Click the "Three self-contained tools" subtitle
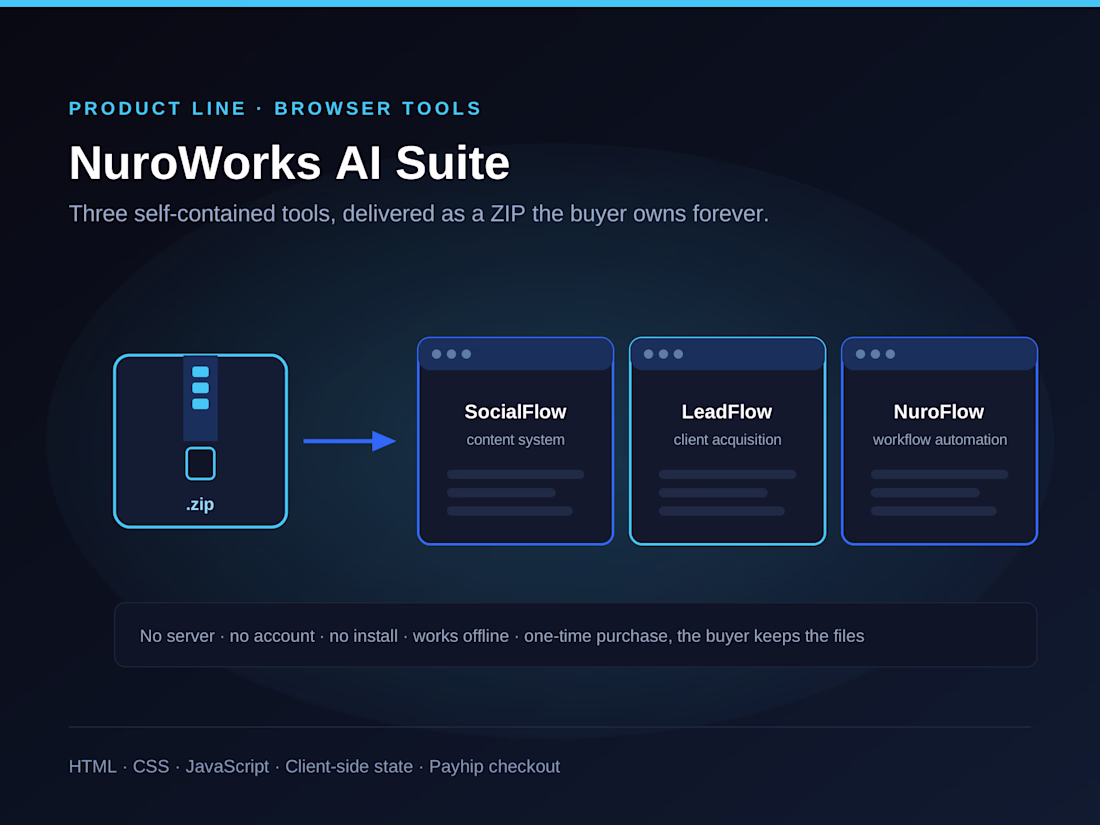 pos(419,214)
